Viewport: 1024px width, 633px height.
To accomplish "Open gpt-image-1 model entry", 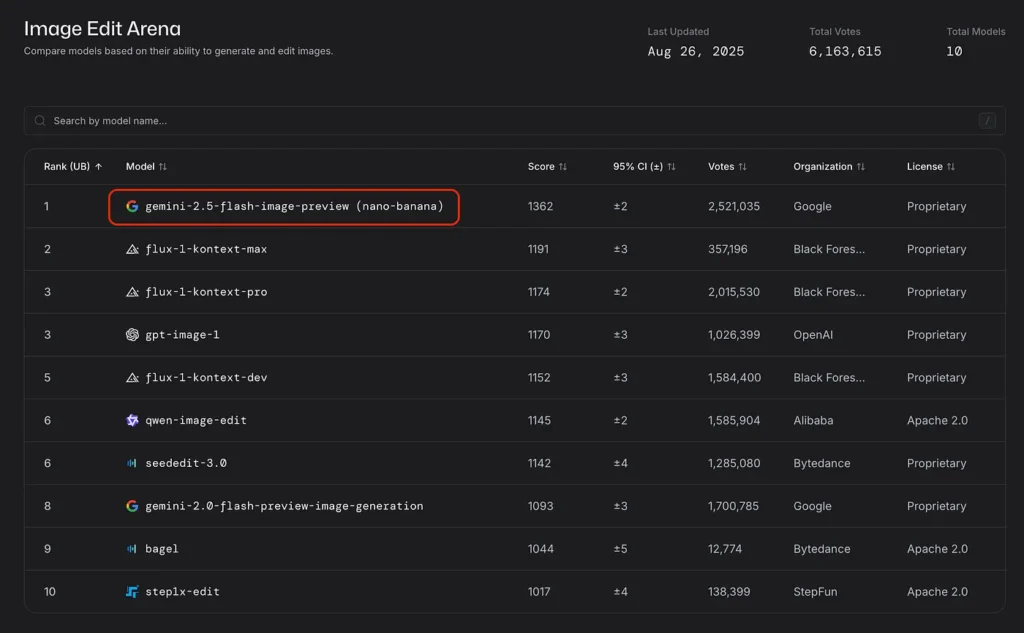I will (x=182, y=334).
